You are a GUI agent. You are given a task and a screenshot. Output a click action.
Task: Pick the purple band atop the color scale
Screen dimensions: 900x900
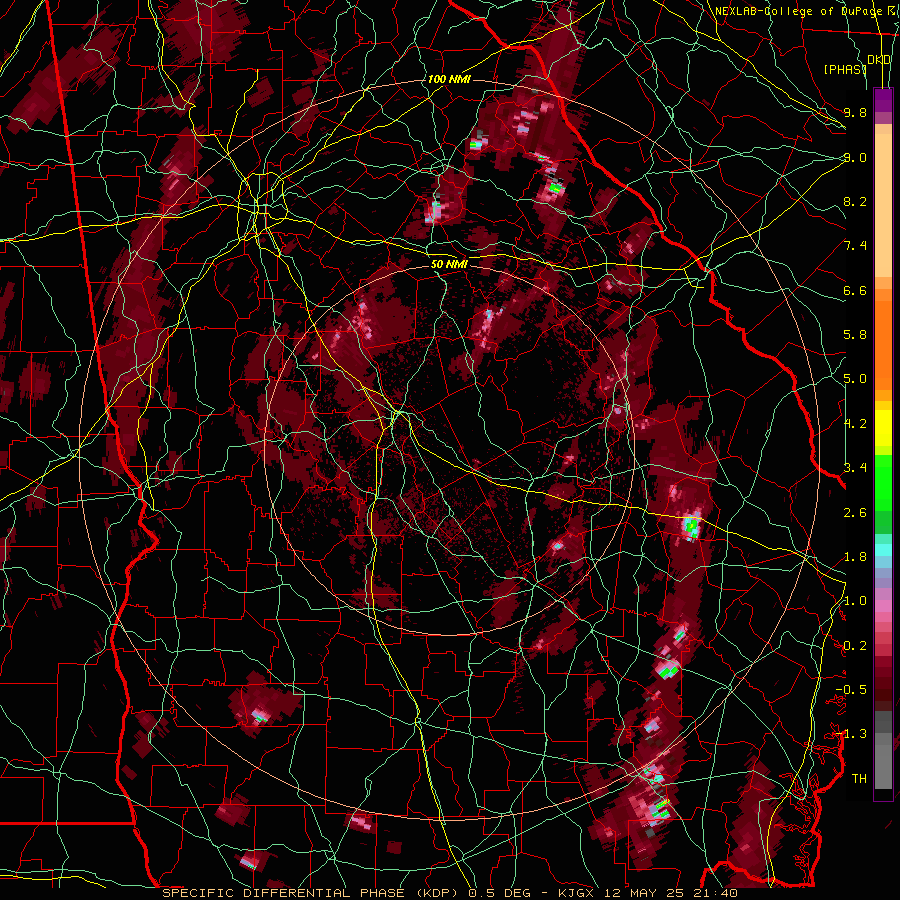[x=883, y=100]
